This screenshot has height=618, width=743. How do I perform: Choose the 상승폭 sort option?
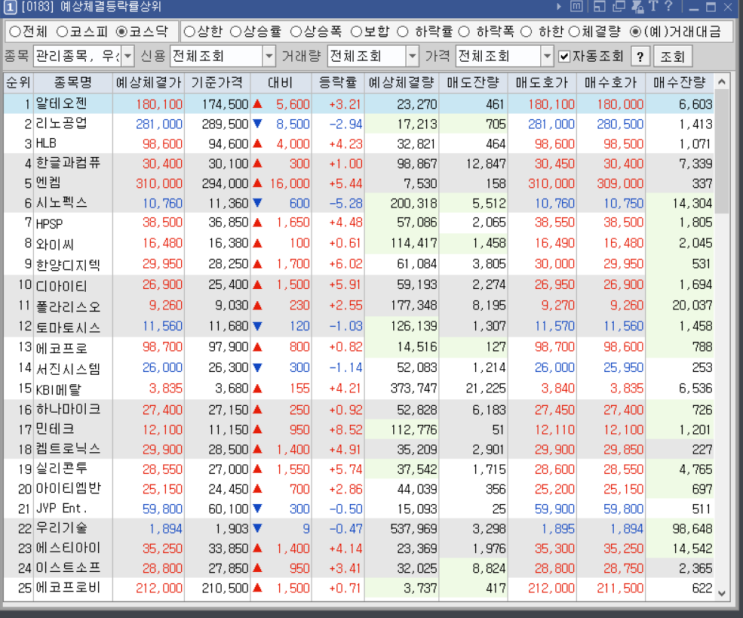316,32
